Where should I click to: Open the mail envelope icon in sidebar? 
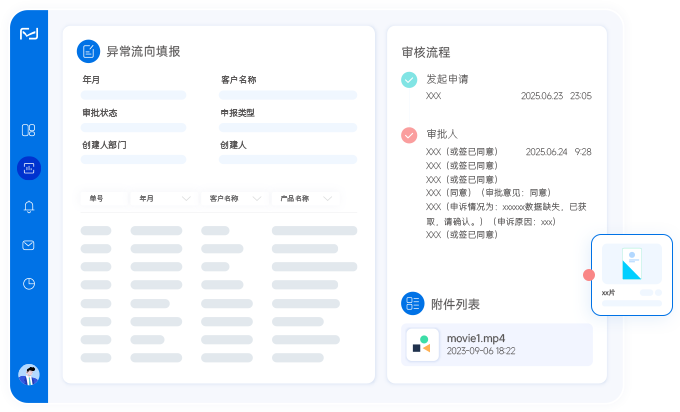[29, 245]
